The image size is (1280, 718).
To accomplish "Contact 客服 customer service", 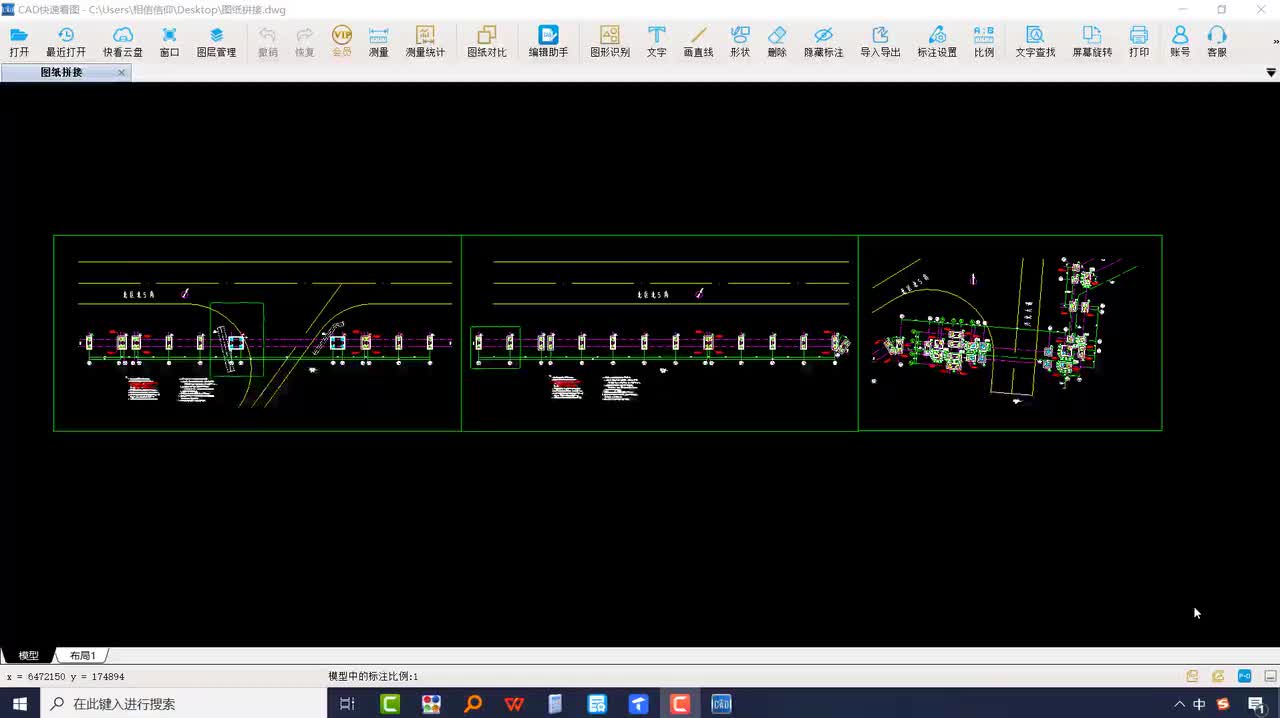I will (1217, 42).
